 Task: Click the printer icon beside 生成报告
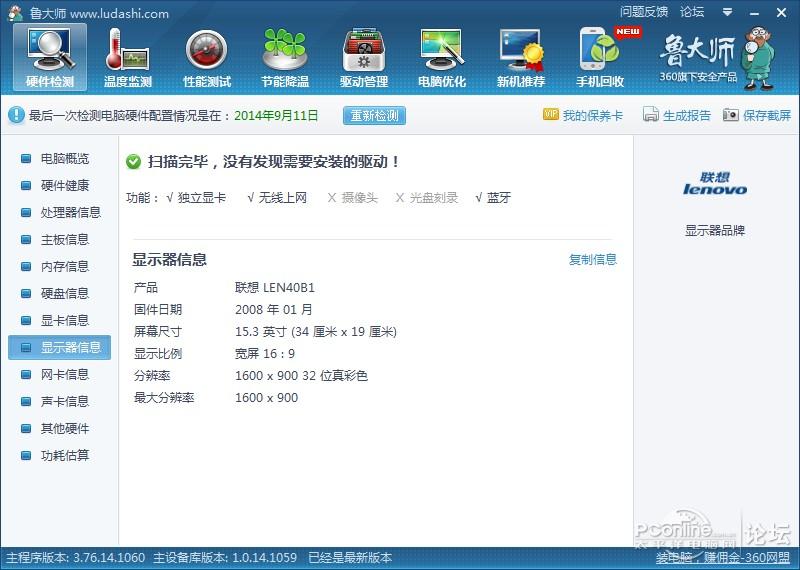(x=651, y=115)
